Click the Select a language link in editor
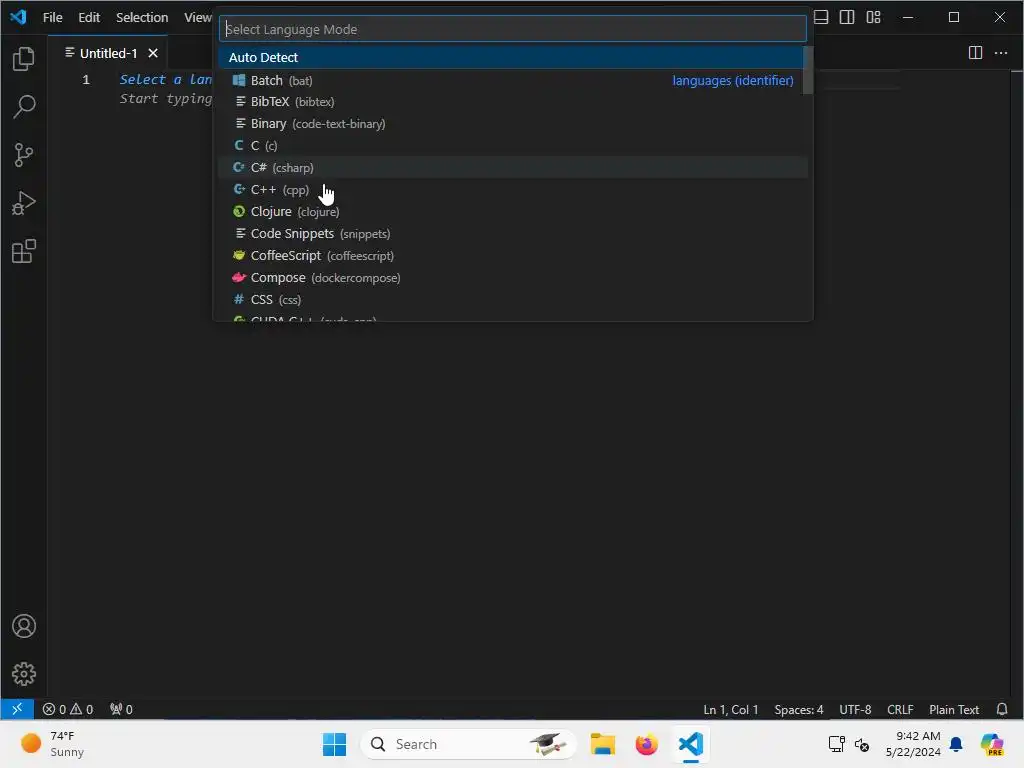This screenshot has height=768, width=1024. point(166,80)
